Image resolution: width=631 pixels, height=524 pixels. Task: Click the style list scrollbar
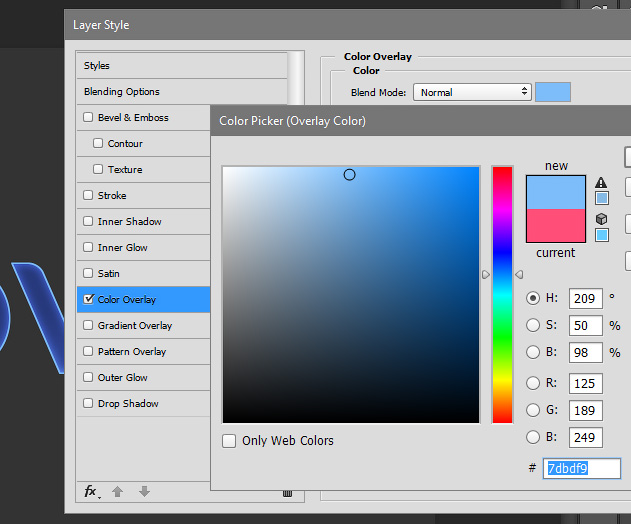point(295,78)
